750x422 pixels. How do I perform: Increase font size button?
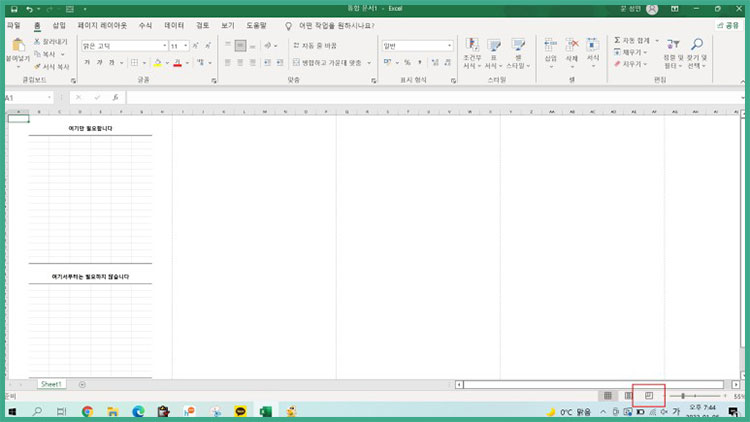click(196, 46)
